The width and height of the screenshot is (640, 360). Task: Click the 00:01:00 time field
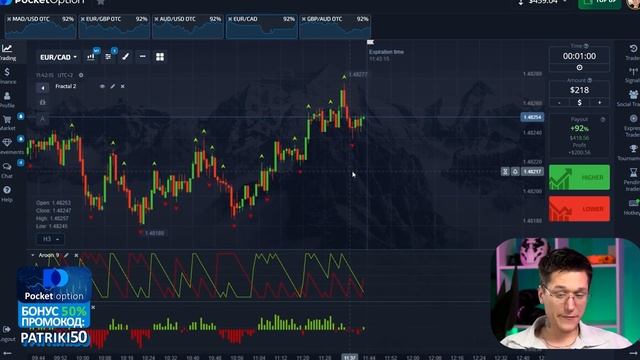(579, 56)
